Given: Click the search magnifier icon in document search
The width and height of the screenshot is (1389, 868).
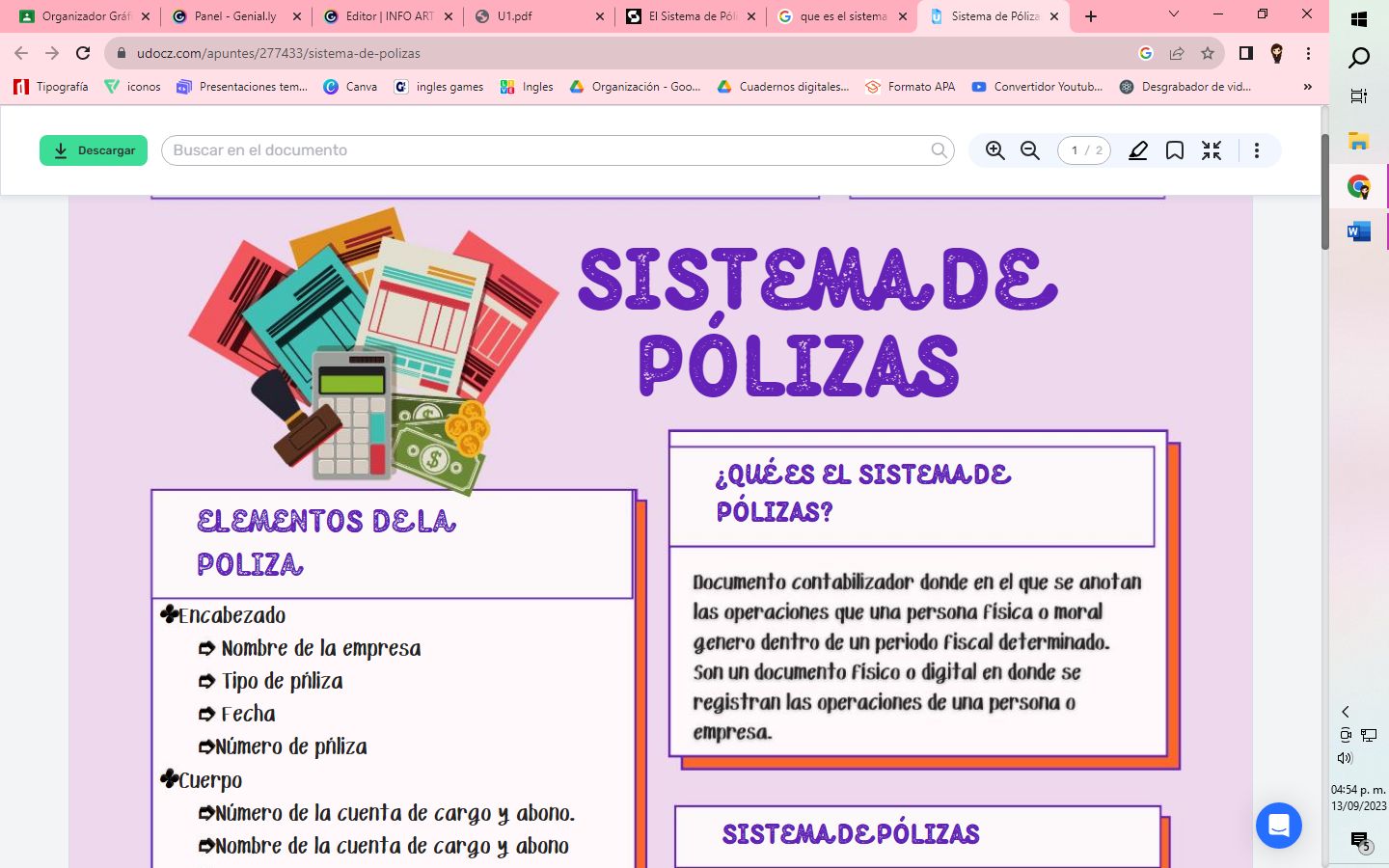Looking at the screenshot, I should pyautogui.click(x=939, y=150).
